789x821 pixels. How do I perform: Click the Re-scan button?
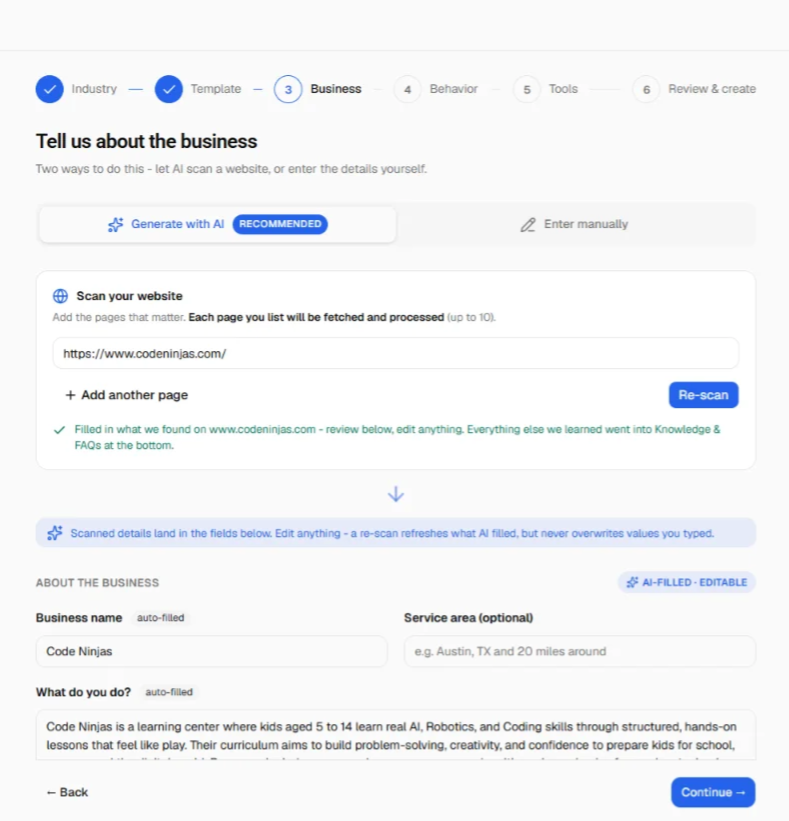click(704, 395)
